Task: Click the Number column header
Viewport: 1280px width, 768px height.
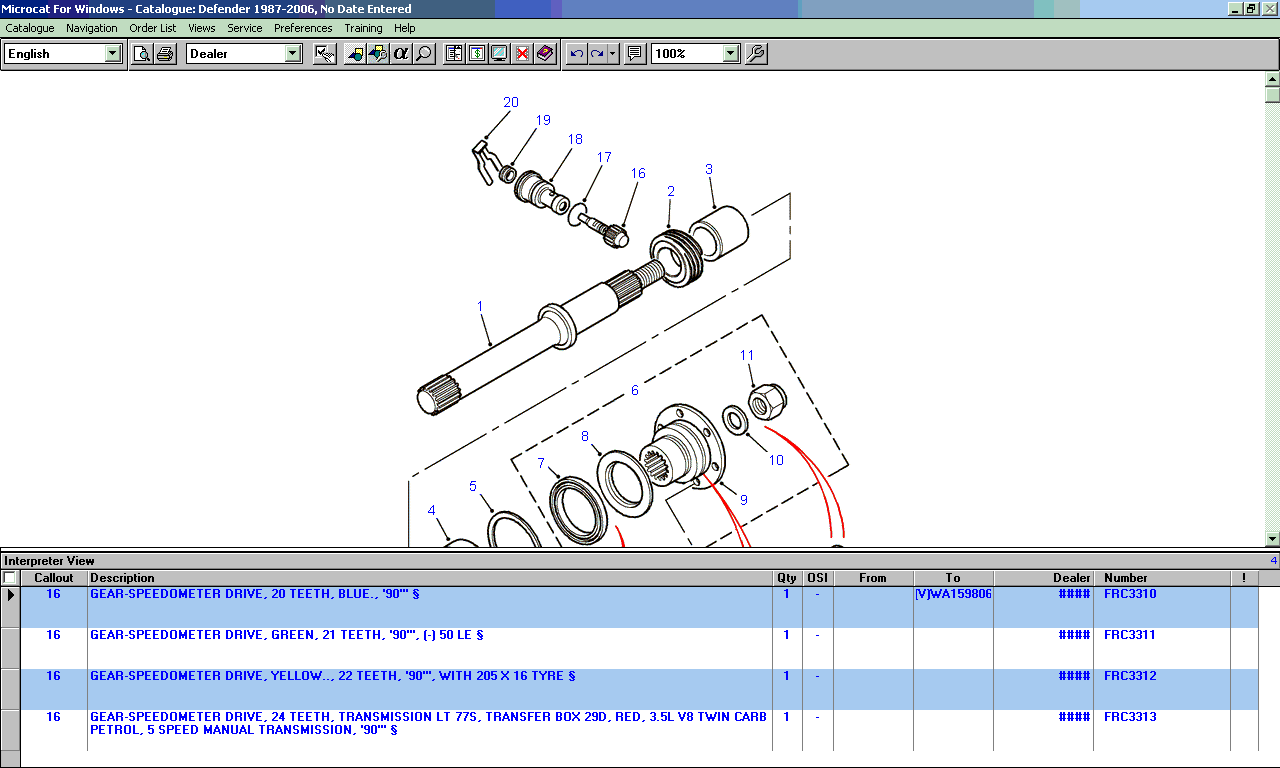Action: point(1162,578)
